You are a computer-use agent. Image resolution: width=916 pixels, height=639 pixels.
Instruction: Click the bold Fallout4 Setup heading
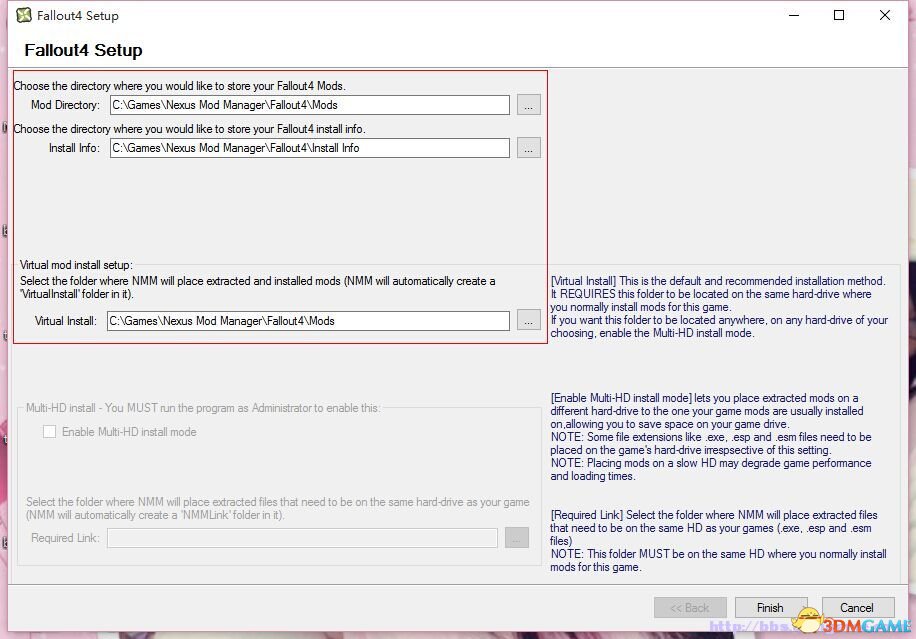tap(83, 50)
